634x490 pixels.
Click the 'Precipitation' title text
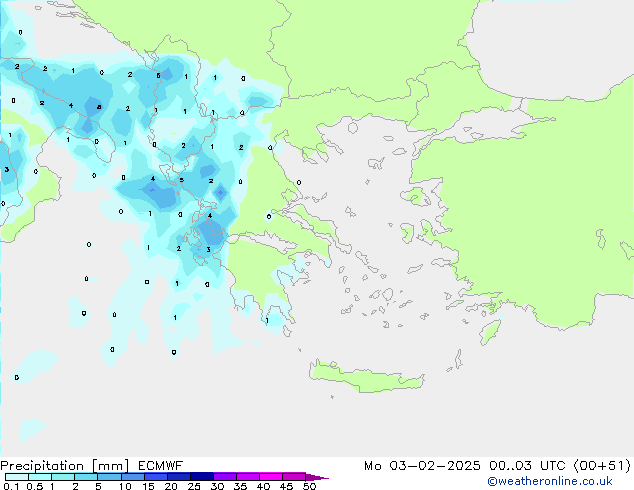tap(42, 466)
